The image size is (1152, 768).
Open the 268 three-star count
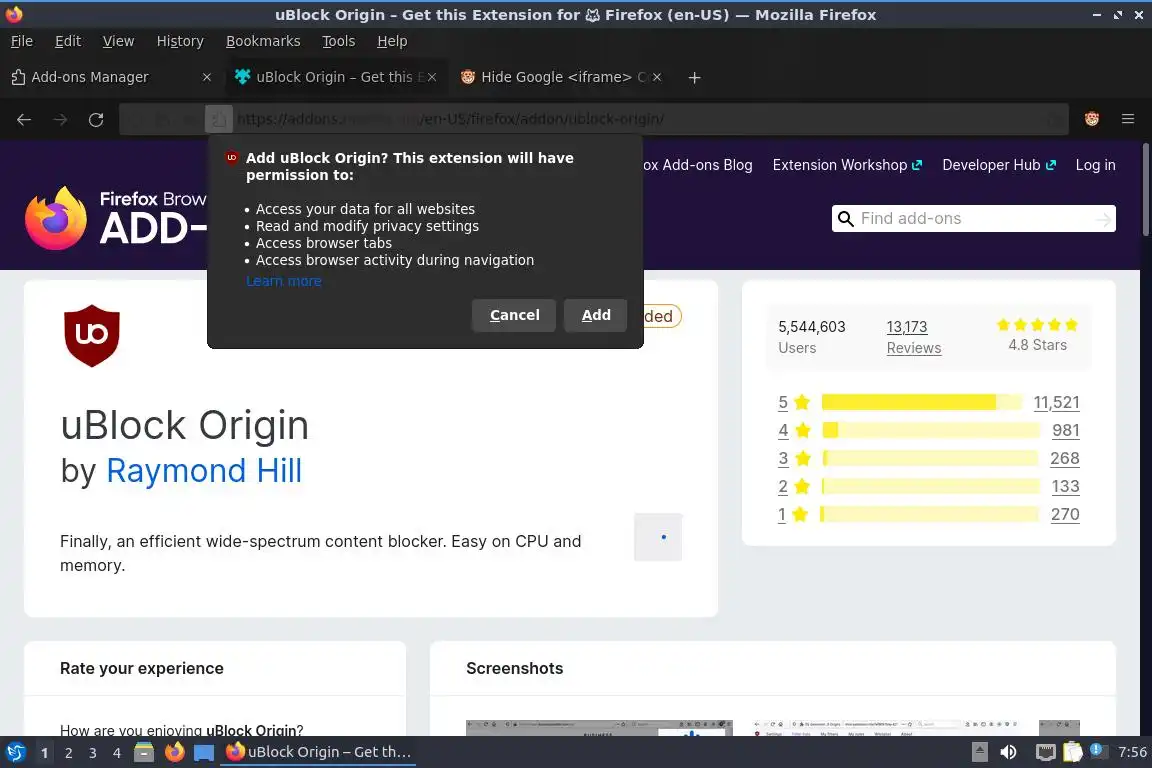point(1065,459)
